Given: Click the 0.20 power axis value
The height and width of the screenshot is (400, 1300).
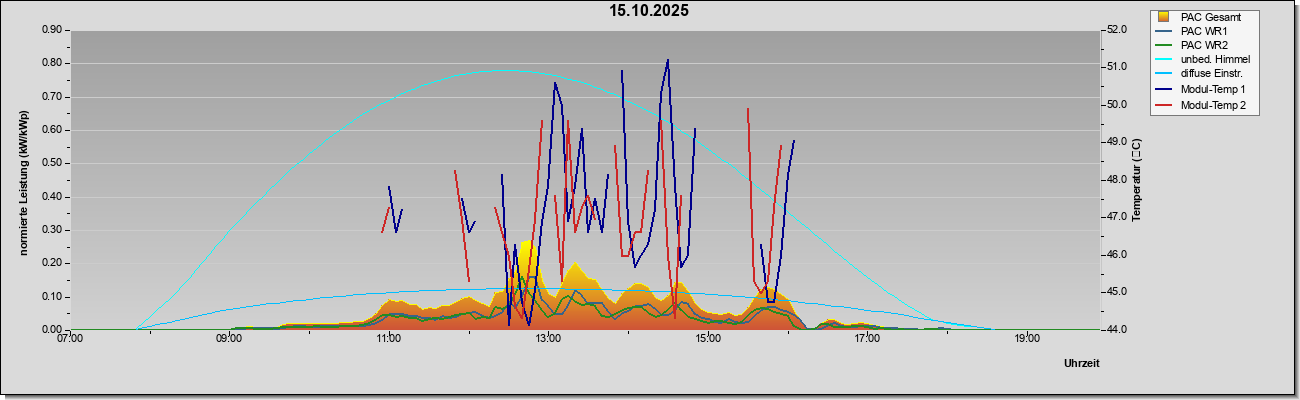Looking at the screenshot, I should (x=52, y=263).
